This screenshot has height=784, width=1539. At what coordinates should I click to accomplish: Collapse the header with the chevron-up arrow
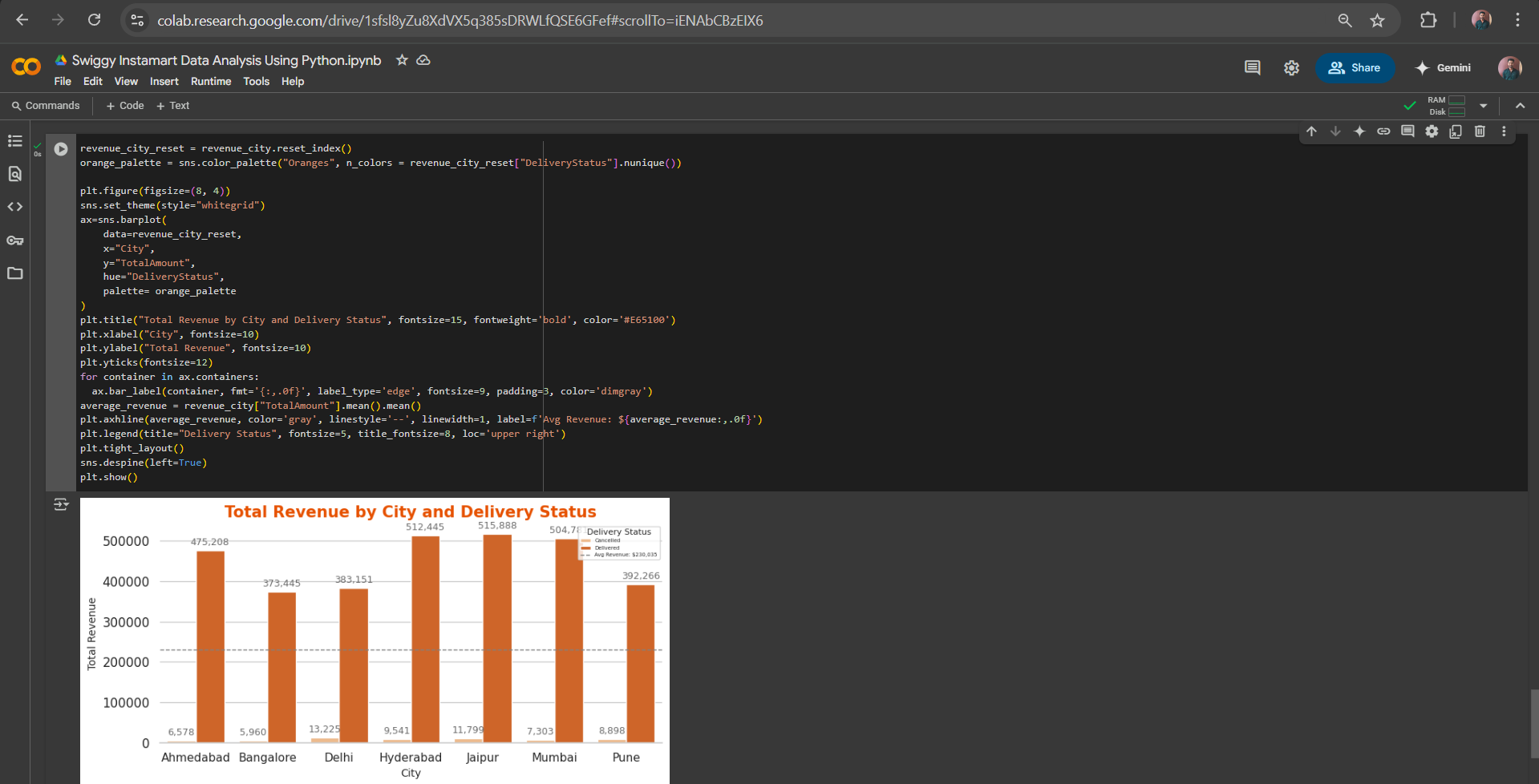point(1520,106)
